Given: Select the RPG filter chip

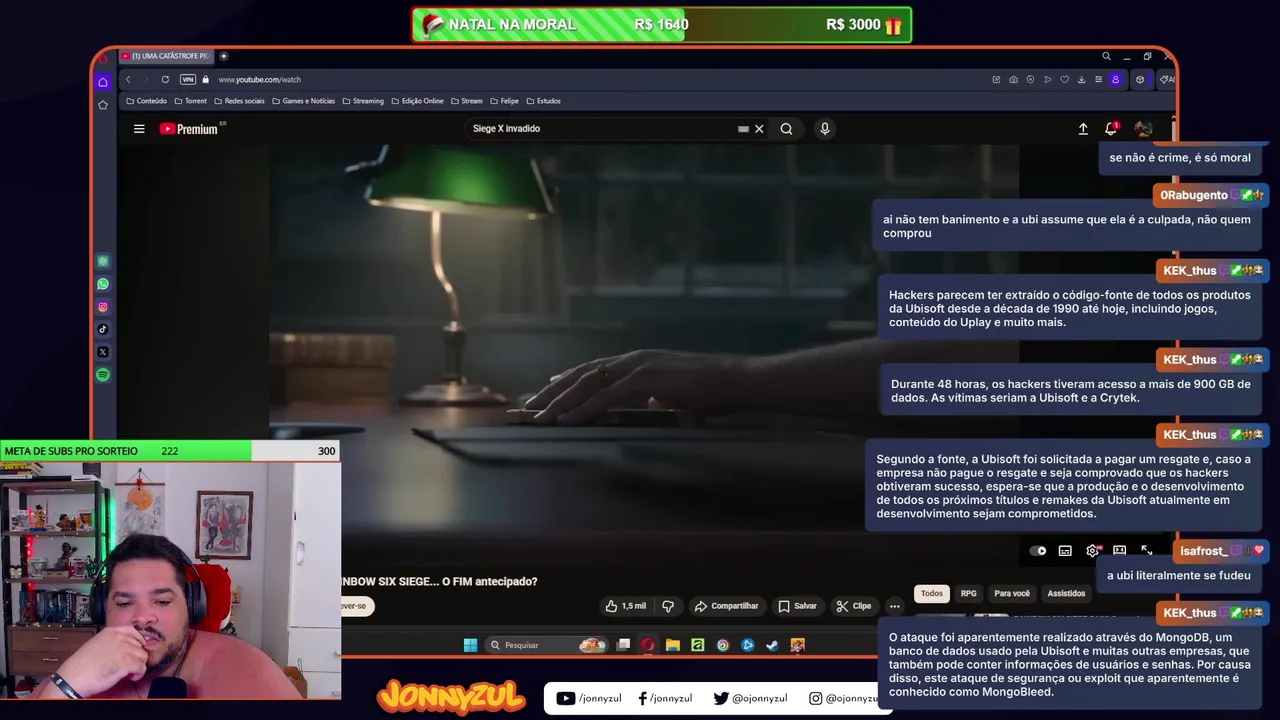Looking at the screenshot, I should point(969,593).
